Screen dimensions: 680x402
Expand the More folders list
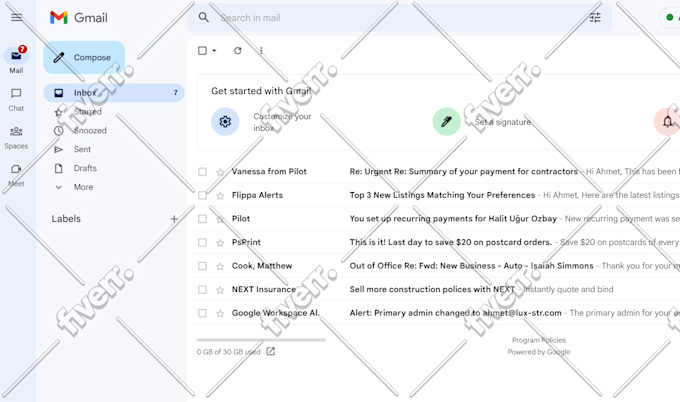[x=74, y=187]
